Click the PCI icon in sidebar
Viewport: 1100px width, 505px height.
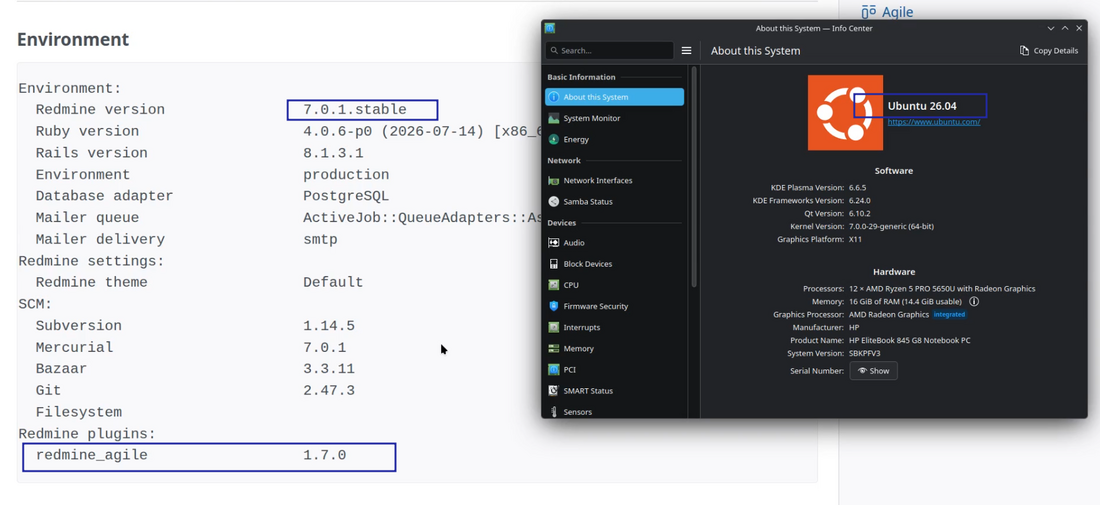[554, 370]
